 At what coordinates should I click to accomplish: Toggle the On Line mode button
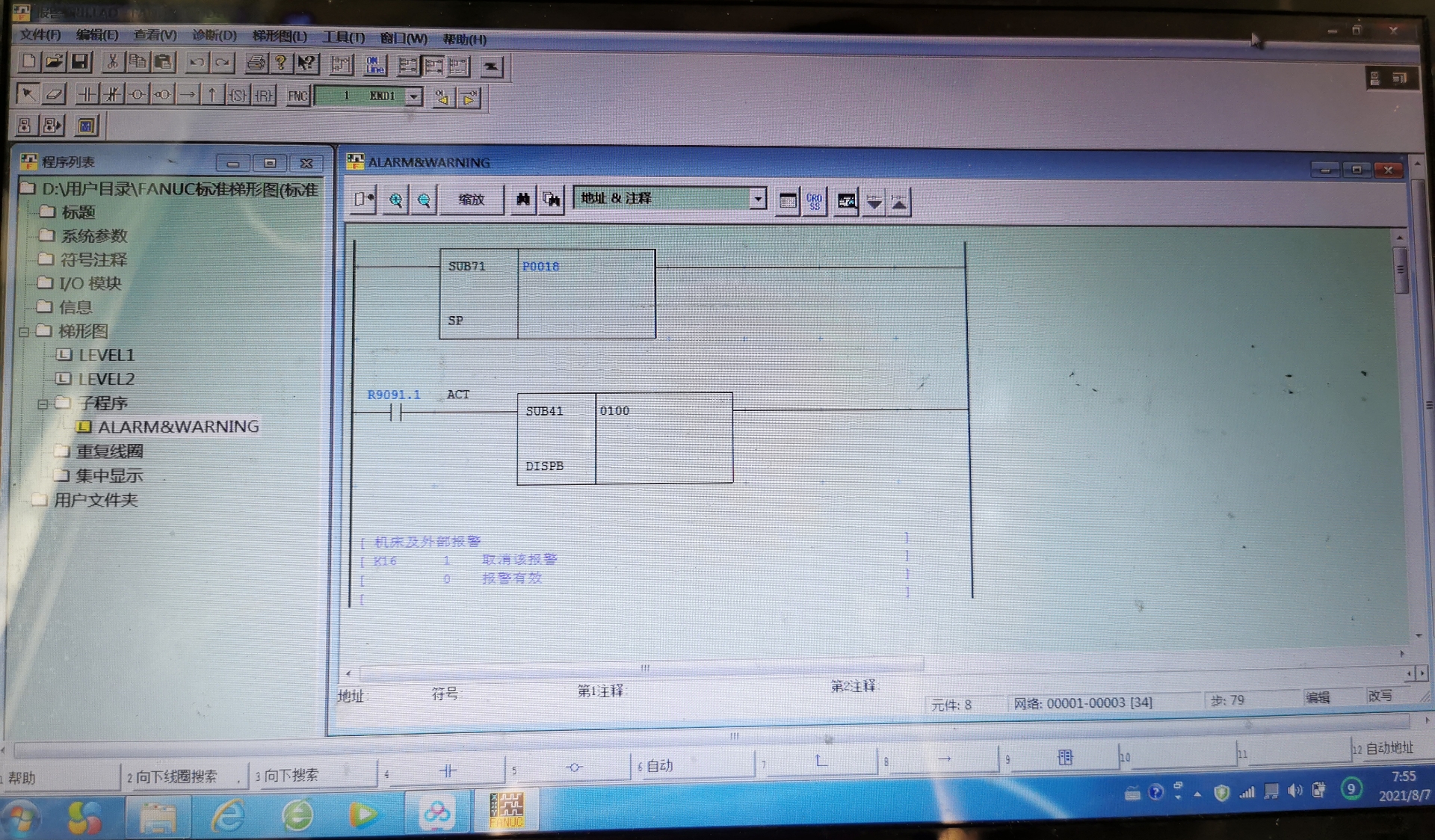374,65
